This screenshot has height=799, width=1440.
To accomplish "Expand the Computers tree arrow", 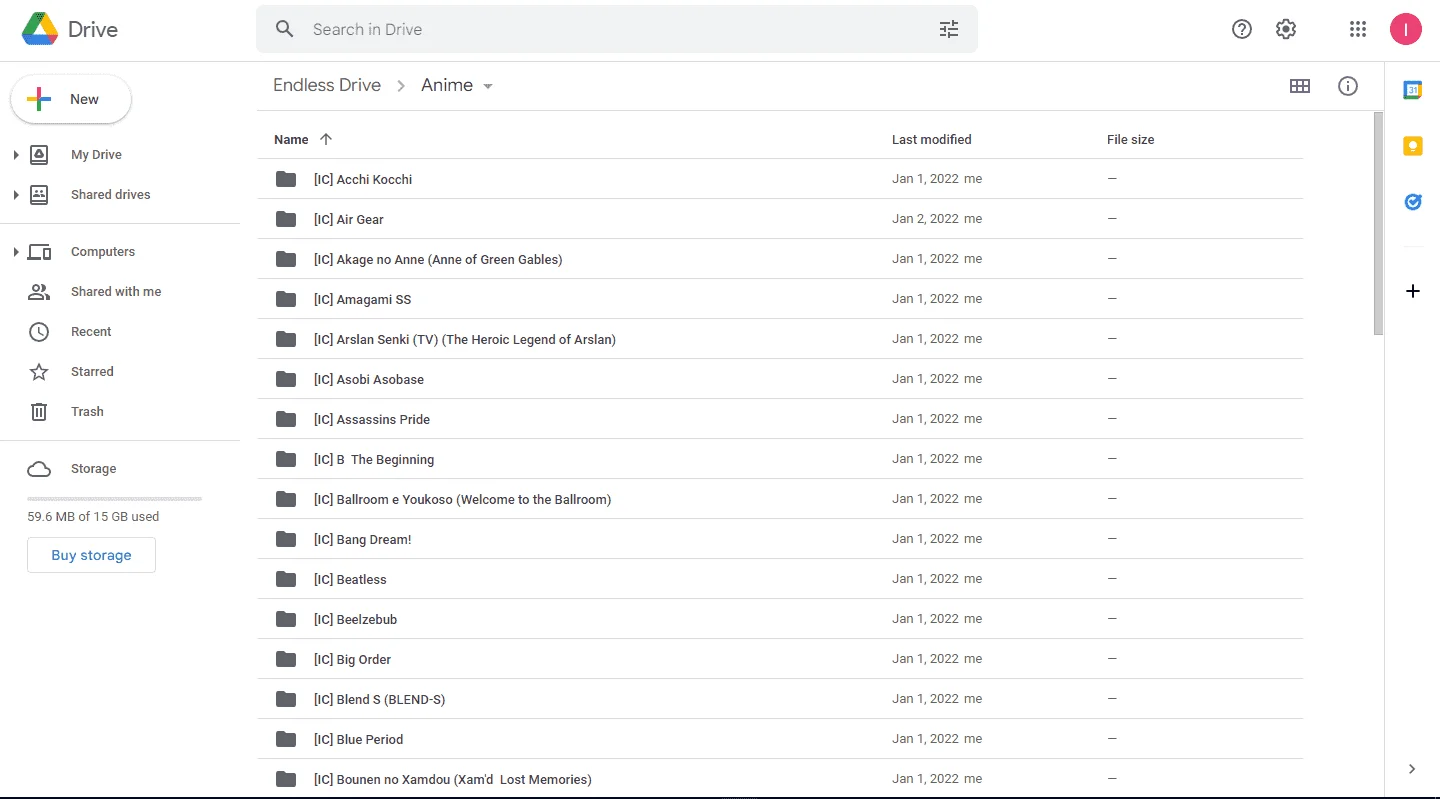I will 16,252.
